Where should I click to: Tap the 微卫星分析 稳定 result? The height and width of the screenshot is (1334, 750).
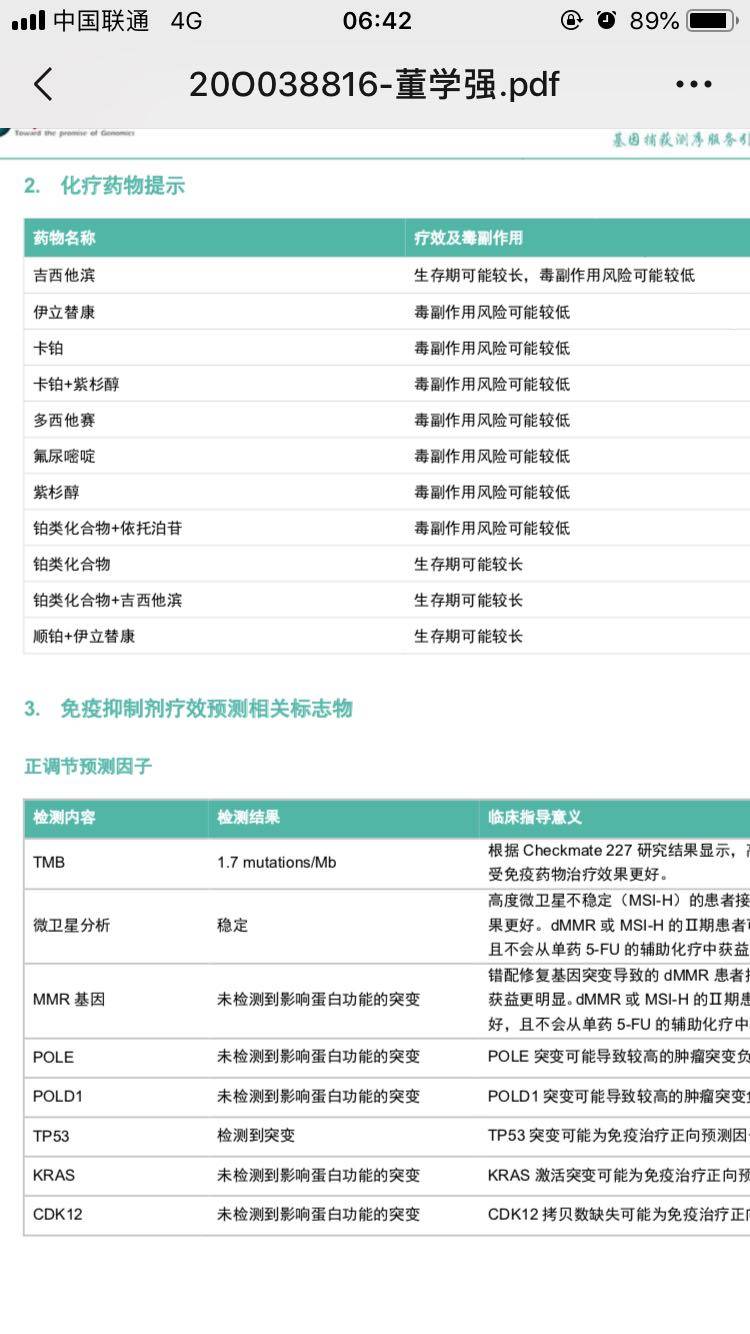[x=232, y=925]
